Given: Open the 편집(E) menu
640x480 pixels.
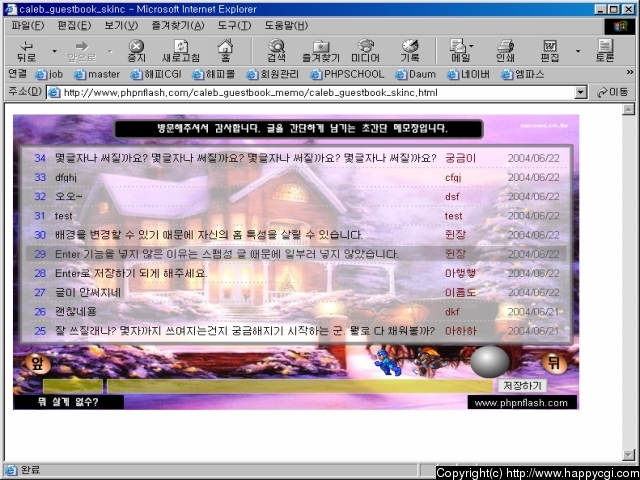Looking at the screenshot, I should pos(74,26).
